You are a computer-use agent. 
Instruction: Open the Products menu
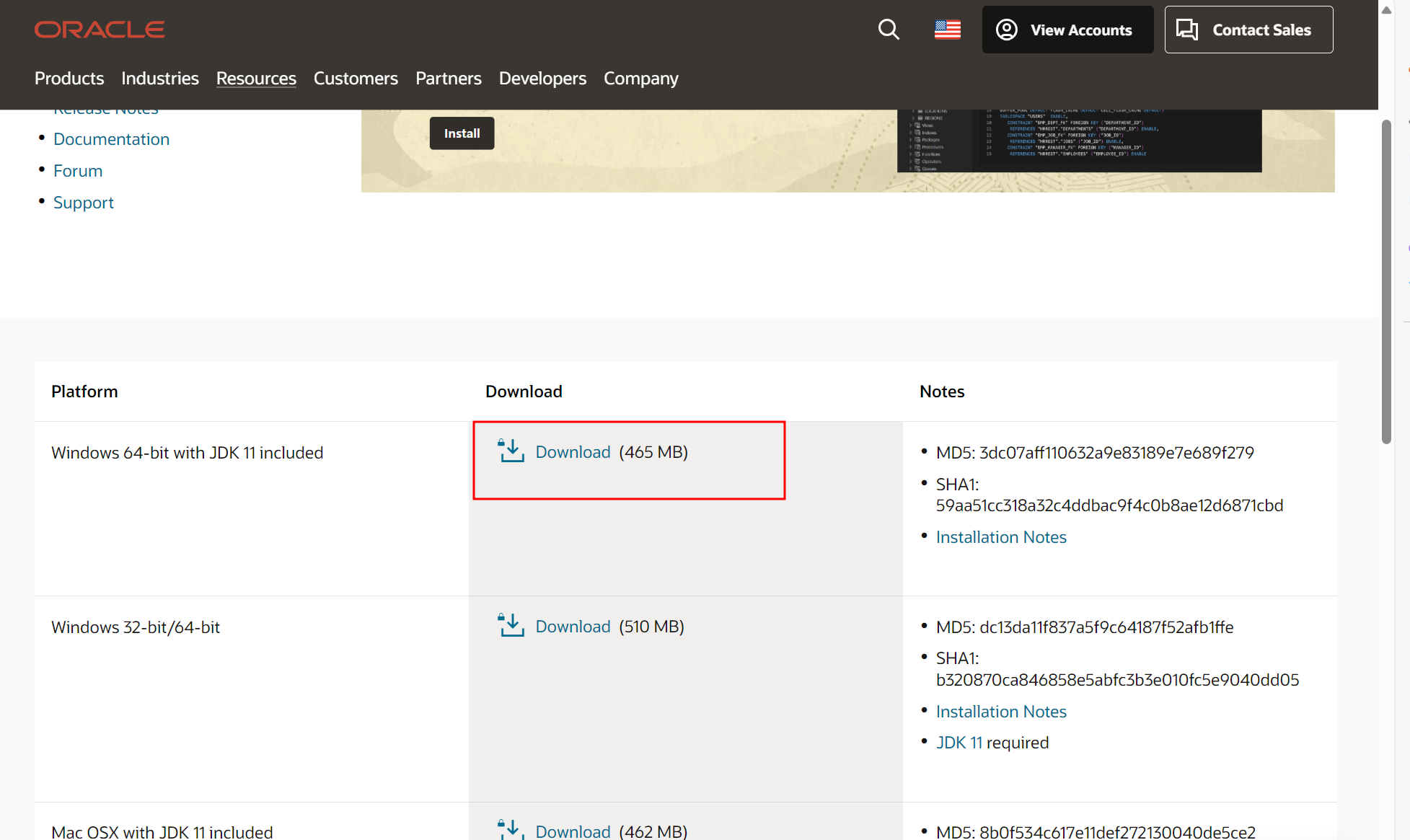click(69, 78)
